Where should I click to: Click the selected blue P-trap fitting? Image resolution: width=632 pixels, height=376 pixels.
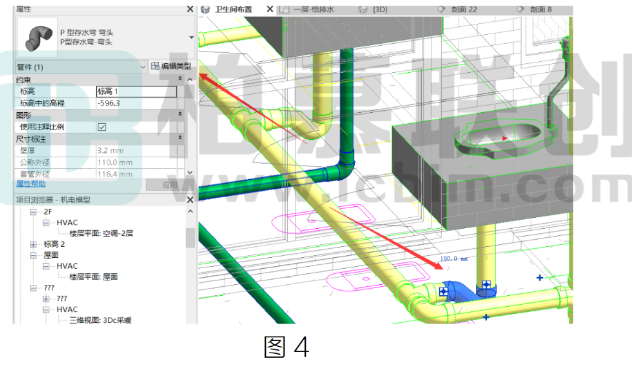[463, 291]
